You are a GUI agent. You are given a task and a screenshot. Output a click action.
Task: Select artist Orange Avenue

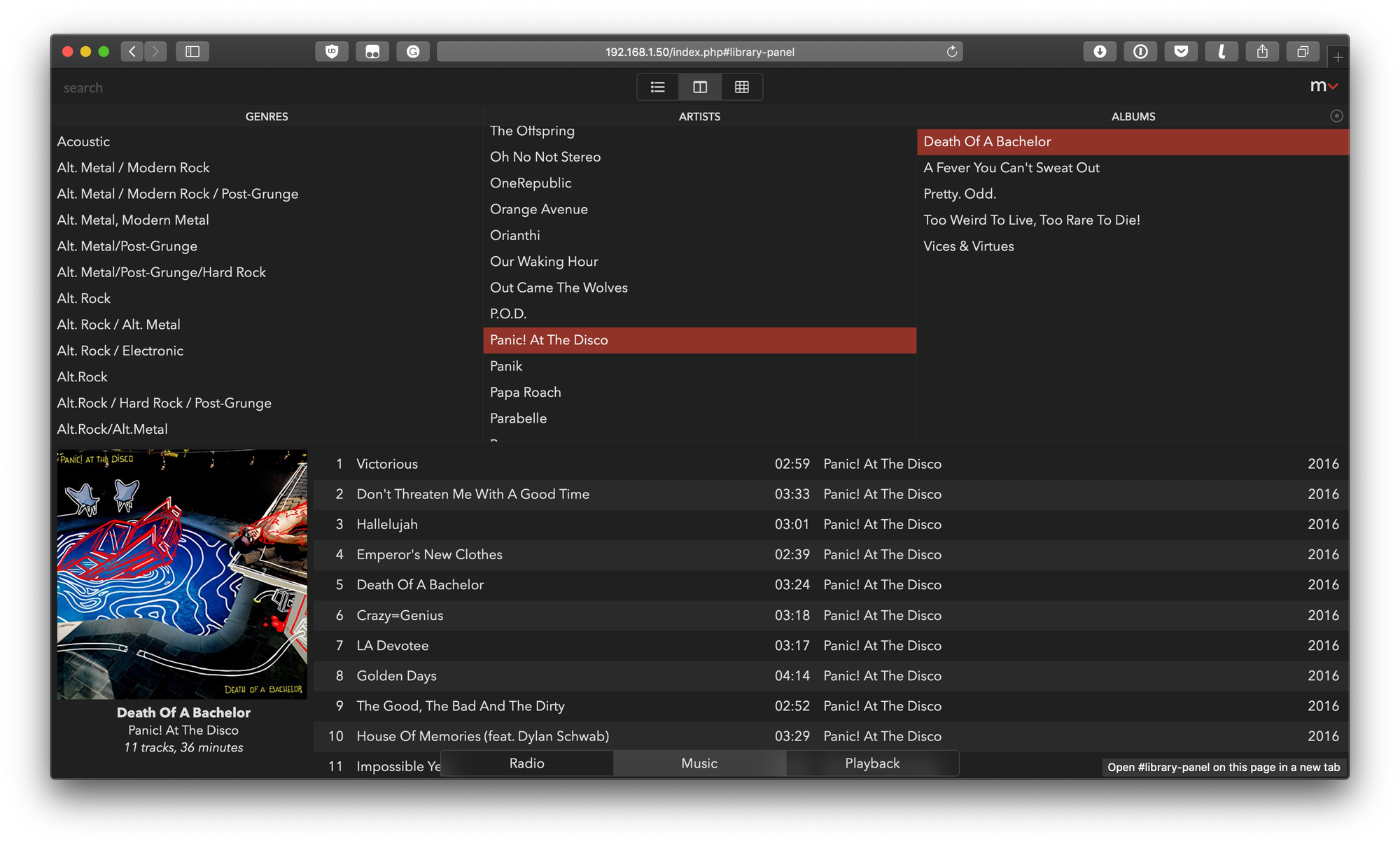700,209
